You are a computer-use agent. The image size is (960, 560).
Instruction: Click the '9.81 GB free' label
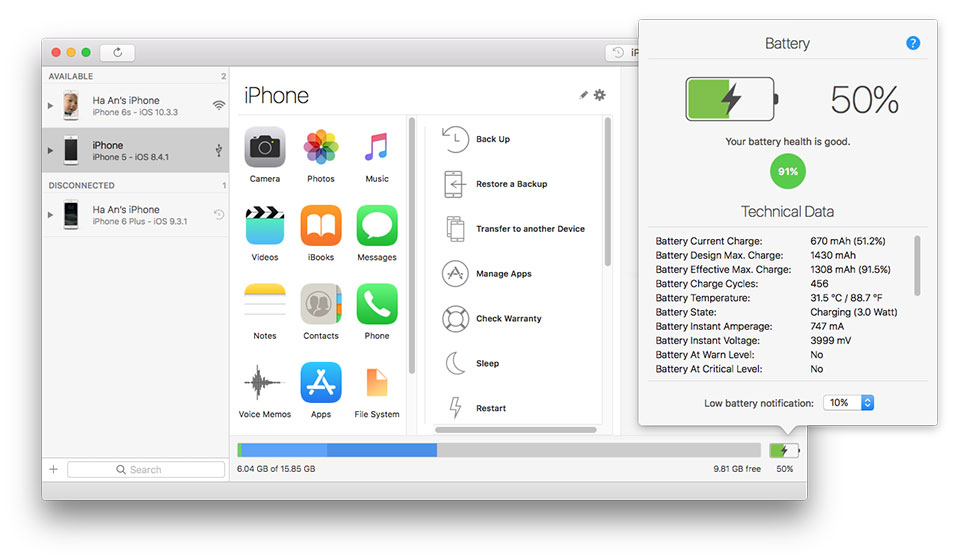click(737, 469)
